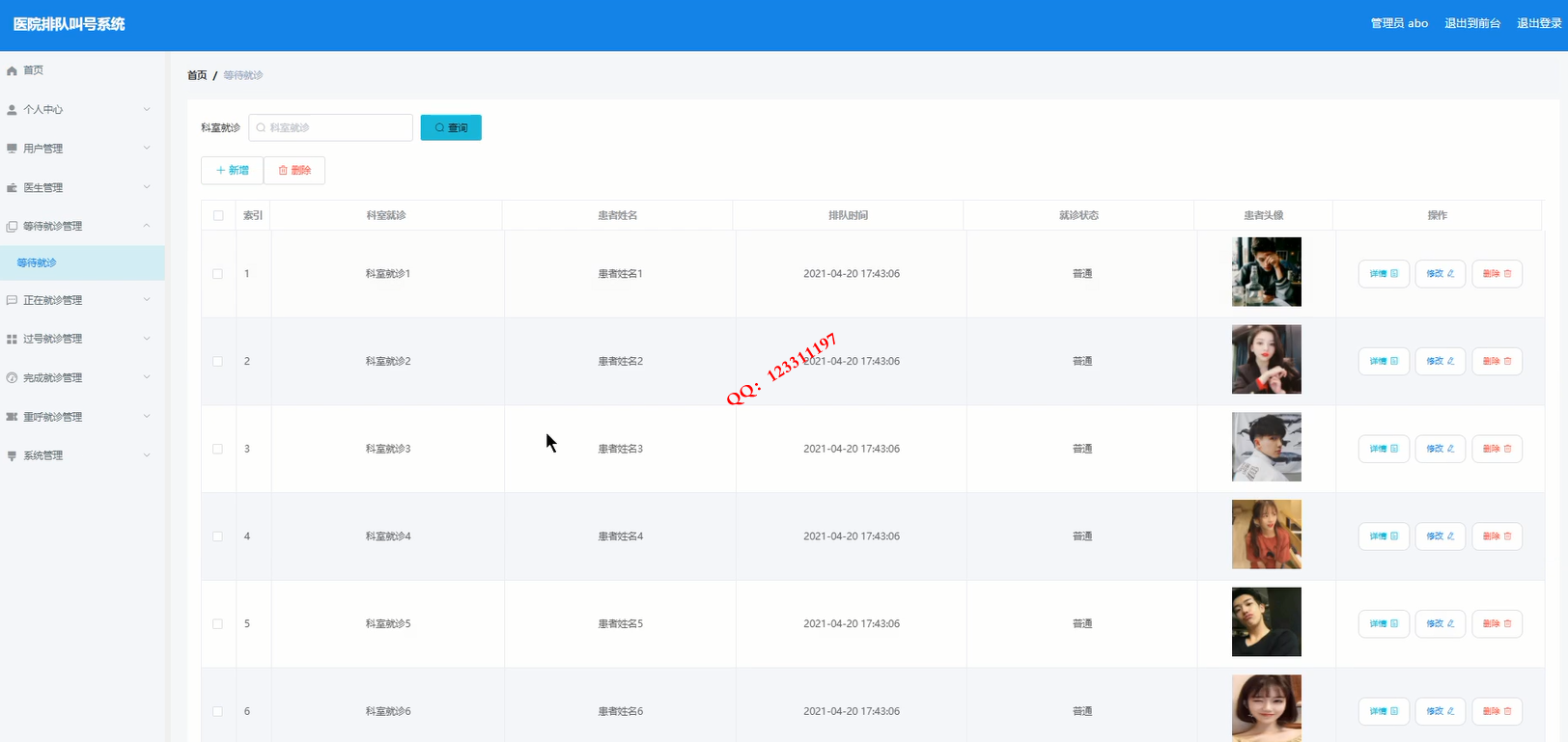Click 修改 for row 科室就诊2
Screen dimensions: 1568x742
point(1441,362)
